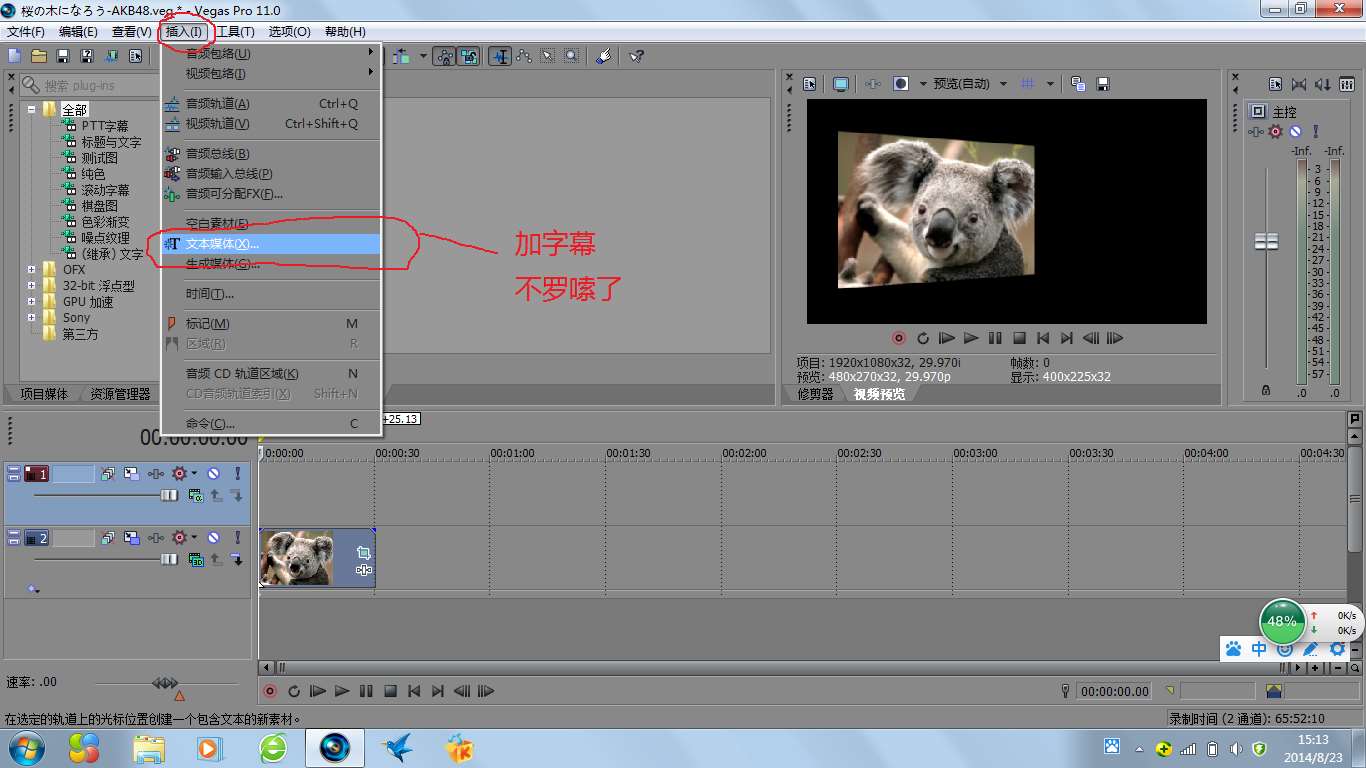Click Dim Output icon in master panel
1366x768 pixels.
click(1323, 84)
